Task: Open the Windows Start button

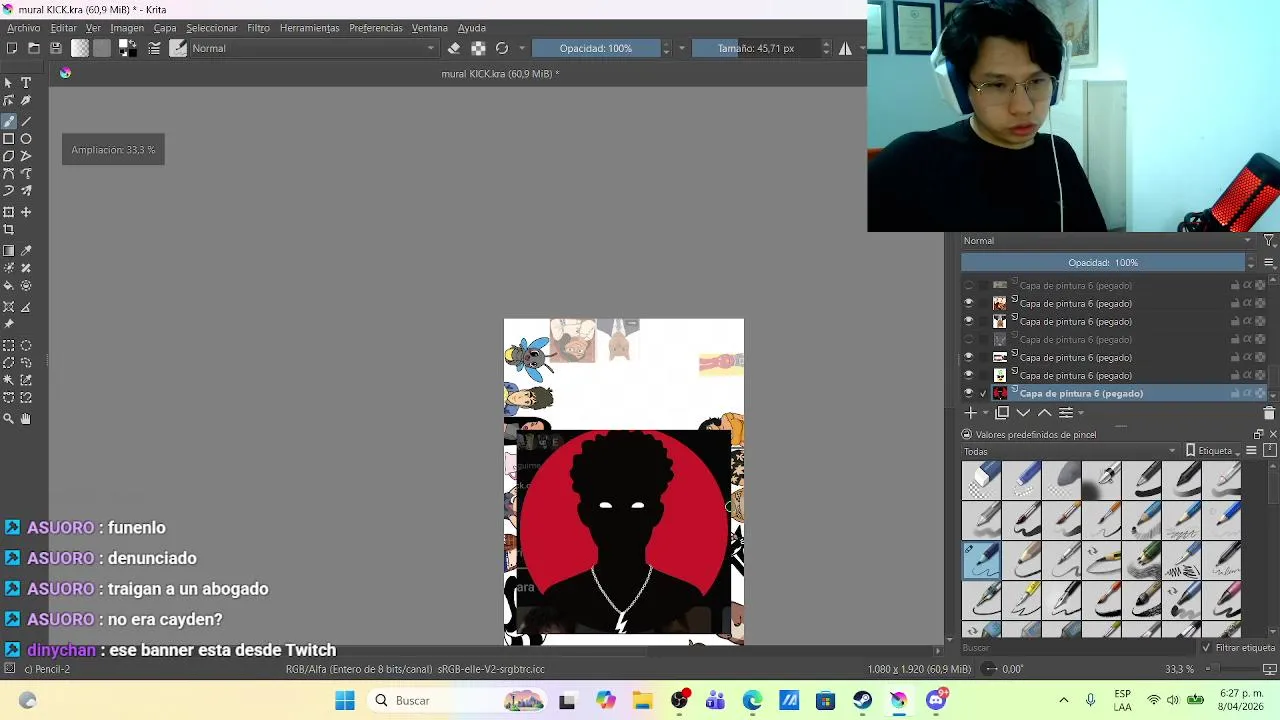Action: click(345, 701)
